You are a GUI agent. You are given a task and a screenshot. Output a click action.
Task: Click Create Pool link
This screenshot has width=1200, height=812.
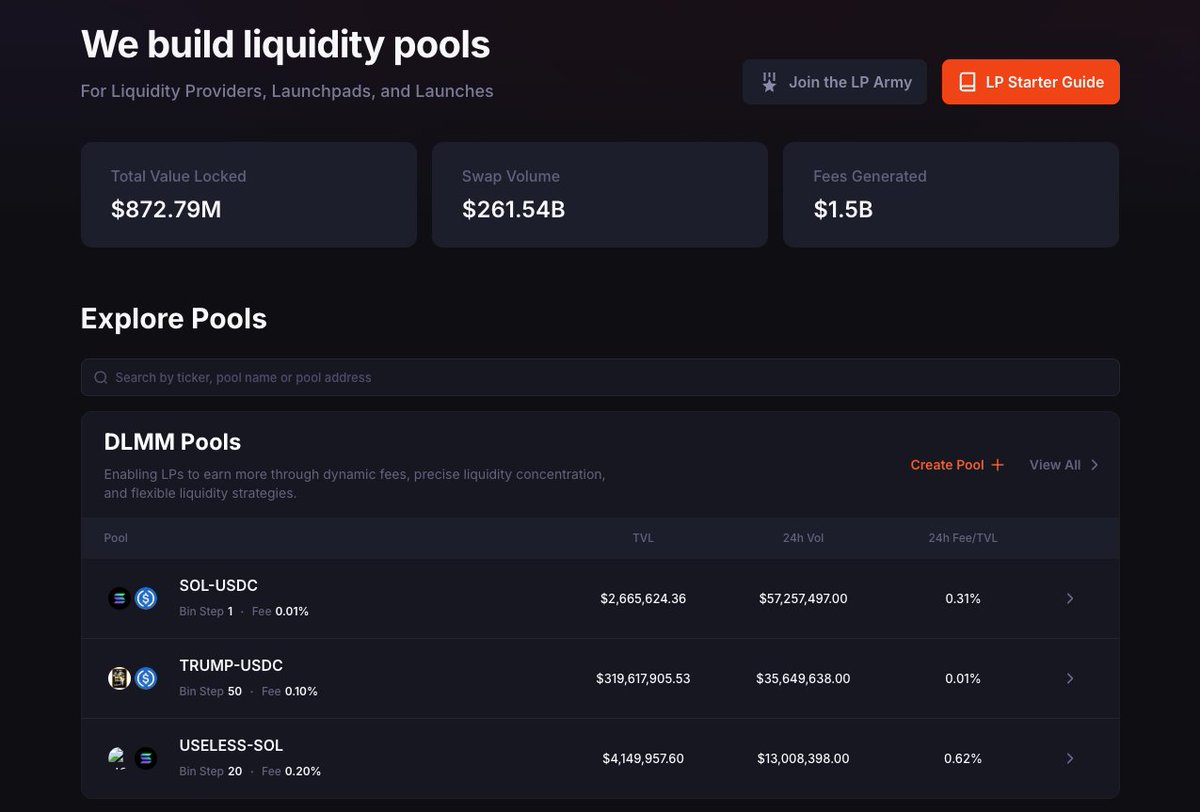(x=947, y=465)
